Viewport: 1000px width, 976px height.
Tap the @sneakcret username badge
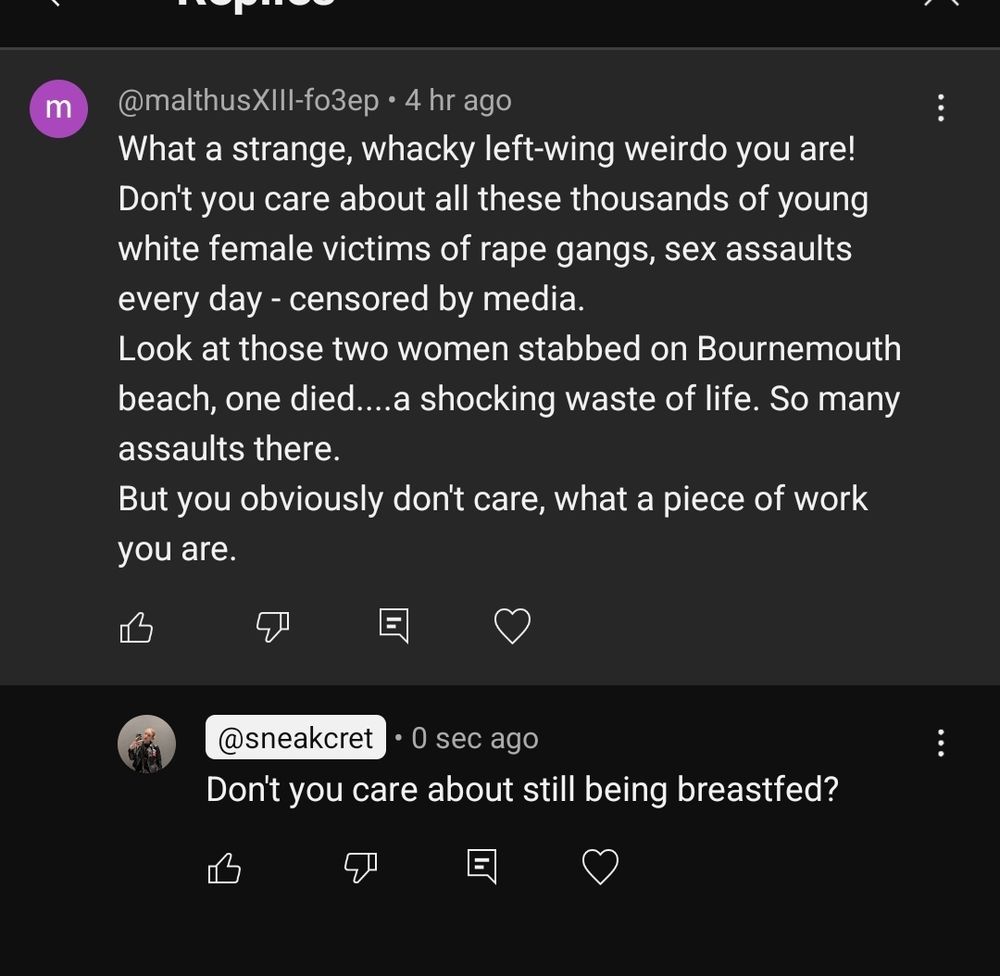coord(295,738)
